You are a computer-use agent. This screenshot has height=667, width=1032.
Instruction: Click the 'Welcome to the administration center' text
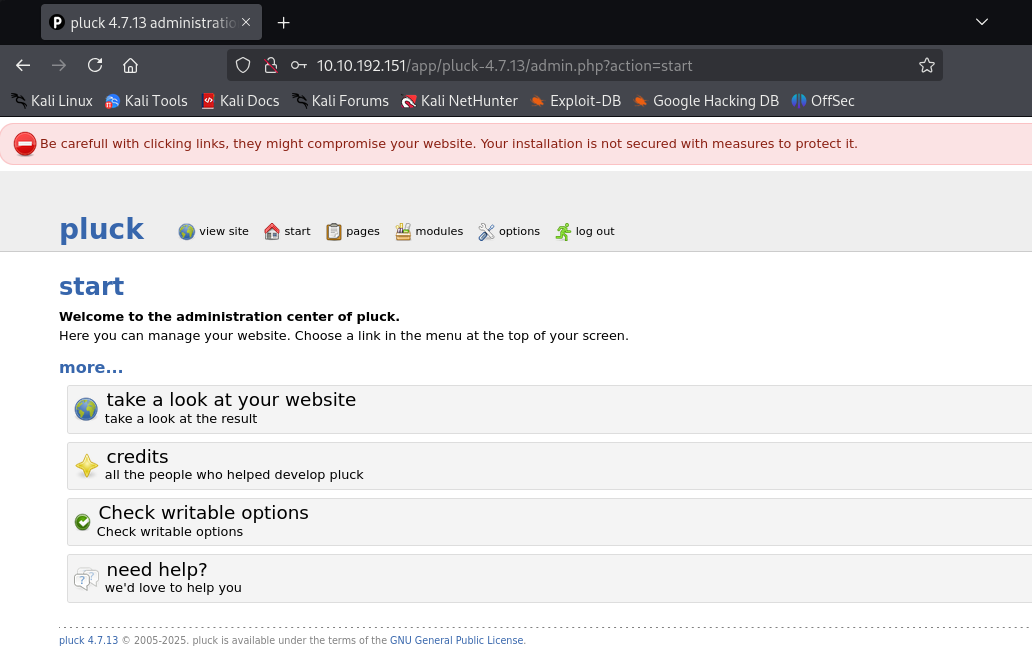pyautogui.click(x=229, y=317)
